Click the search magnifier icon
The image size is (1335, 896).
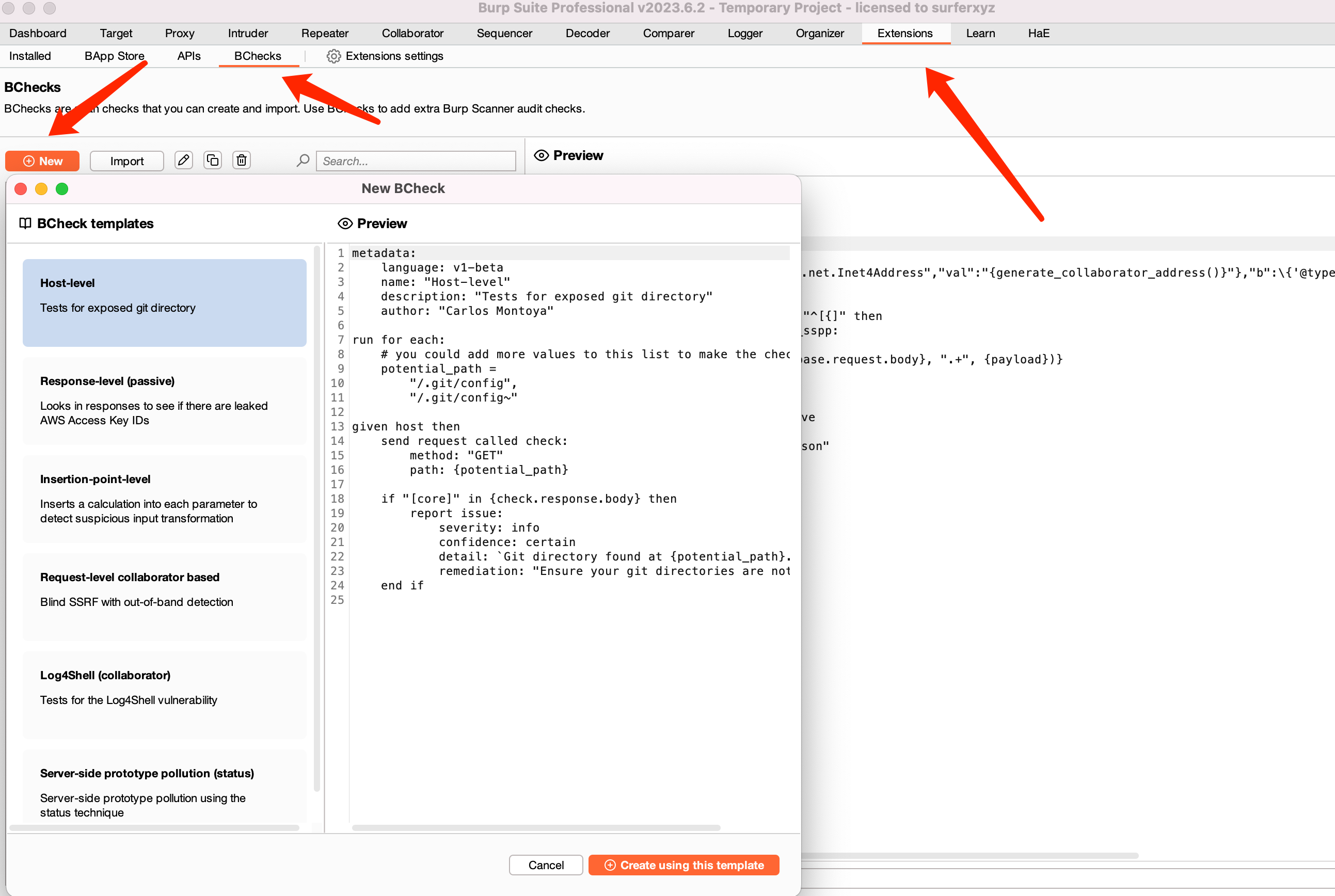click(303, 161)
